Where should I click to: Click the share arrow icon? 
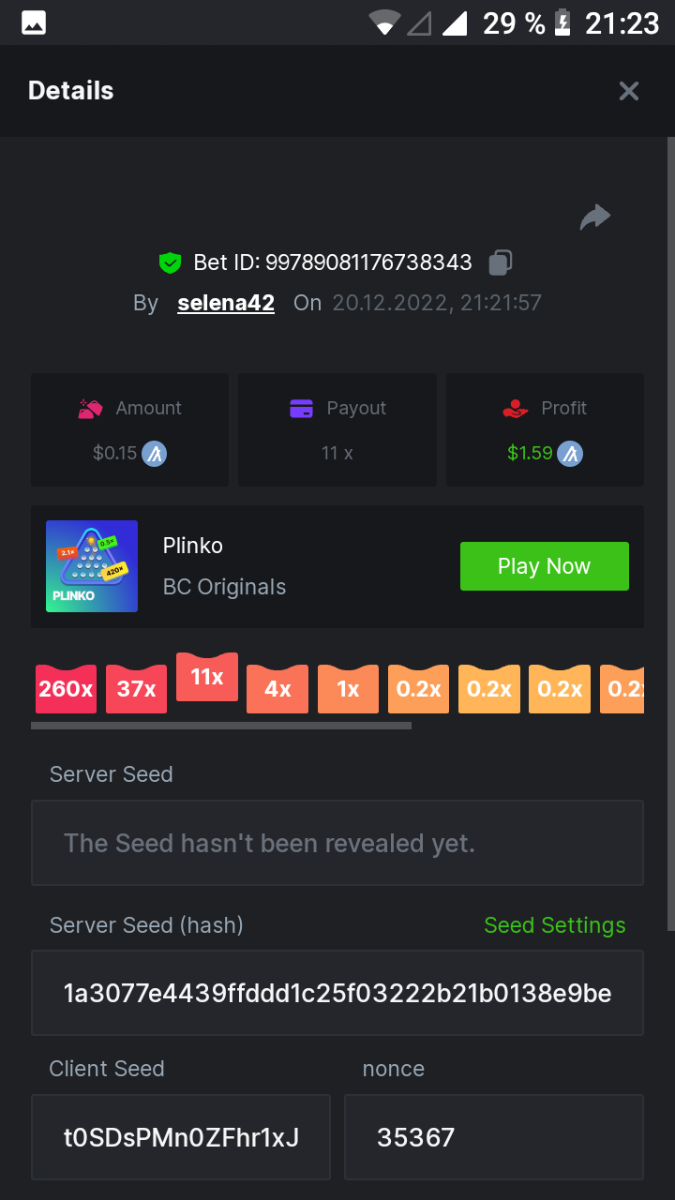595,217
